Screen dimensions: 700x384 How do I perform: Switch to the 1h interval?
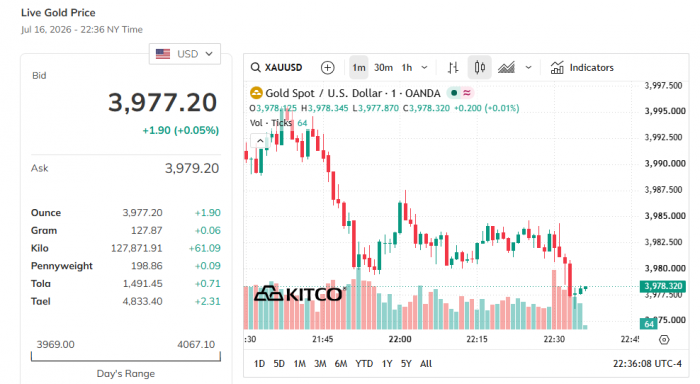tap(407, 67)
